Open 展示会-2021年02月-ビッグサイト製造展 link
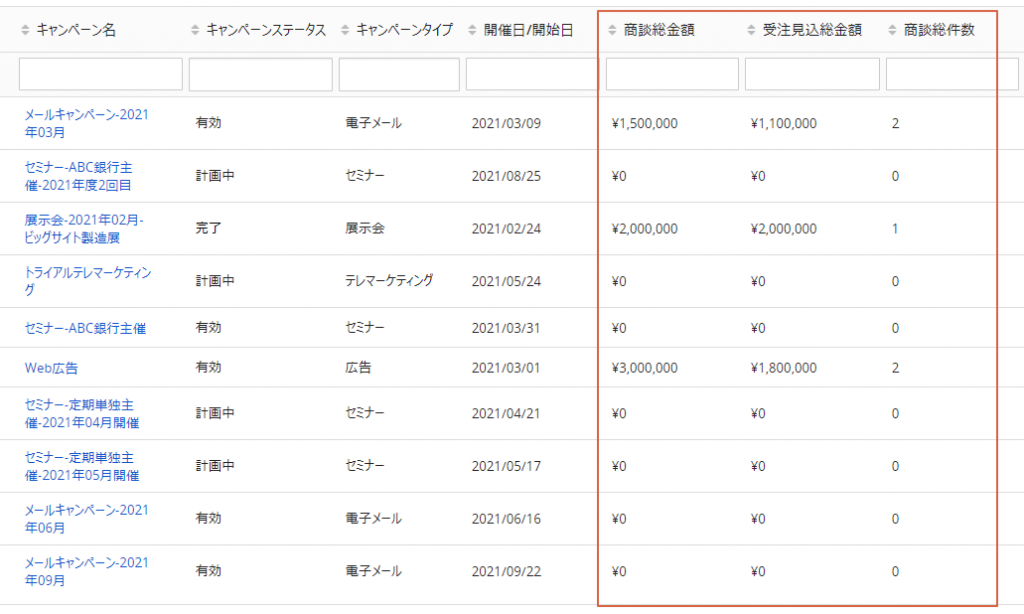 84,228
